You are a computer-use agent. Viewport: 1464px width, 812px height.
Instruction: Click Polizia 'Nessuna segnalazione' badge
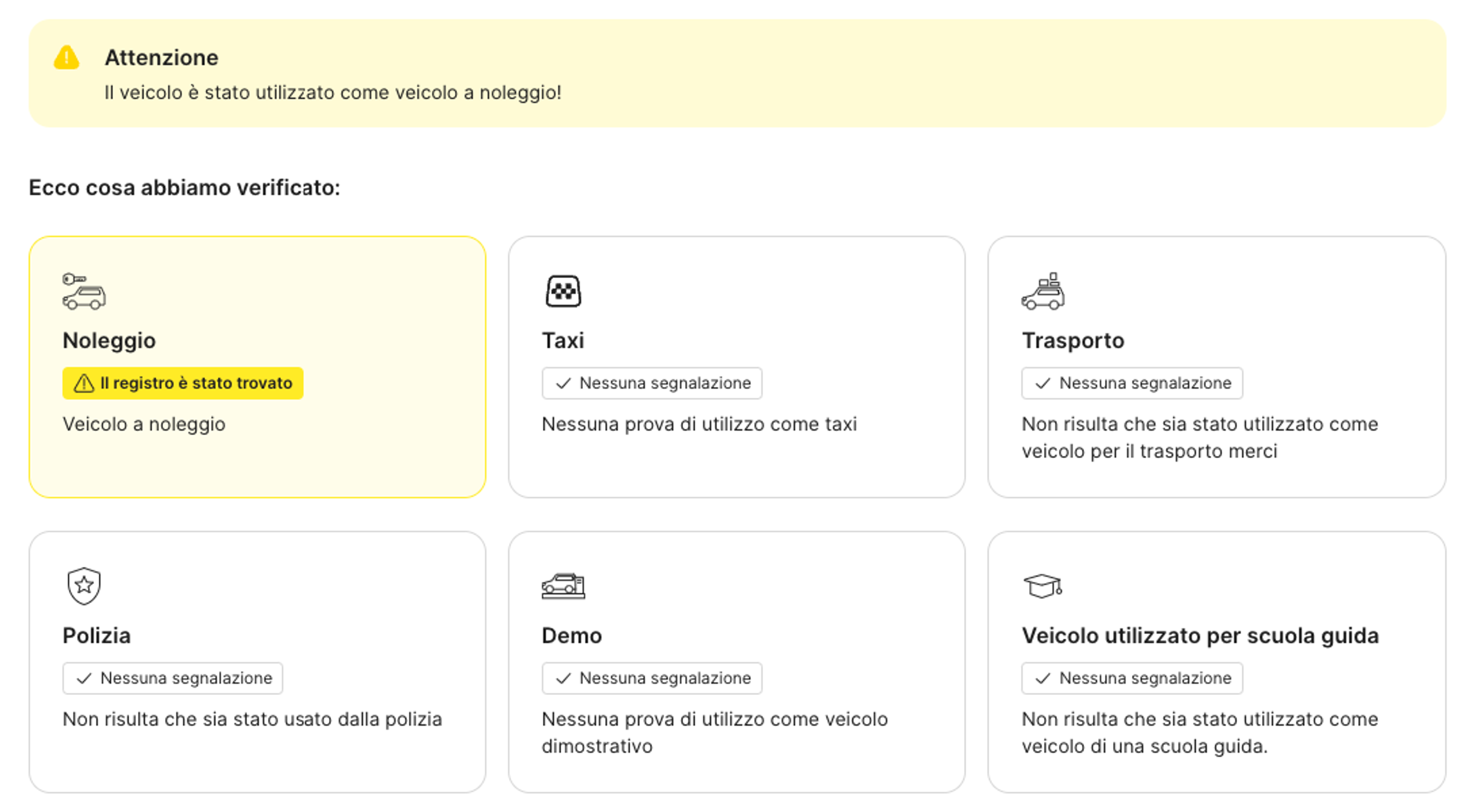tap(172, 678)
